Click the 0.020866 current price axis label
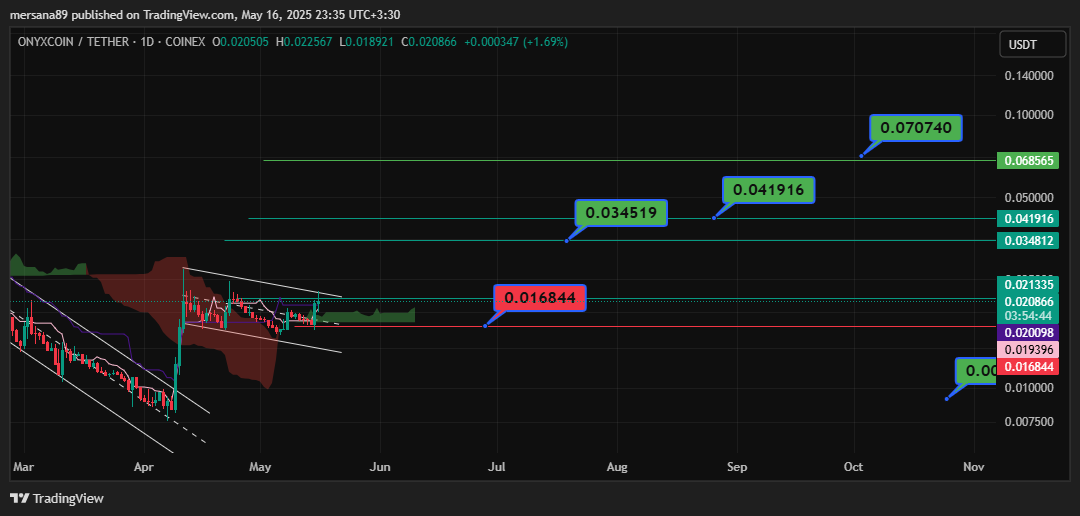Image resolution: width=1080 pixels, height=516 pixels. [x=1028, y=302]
